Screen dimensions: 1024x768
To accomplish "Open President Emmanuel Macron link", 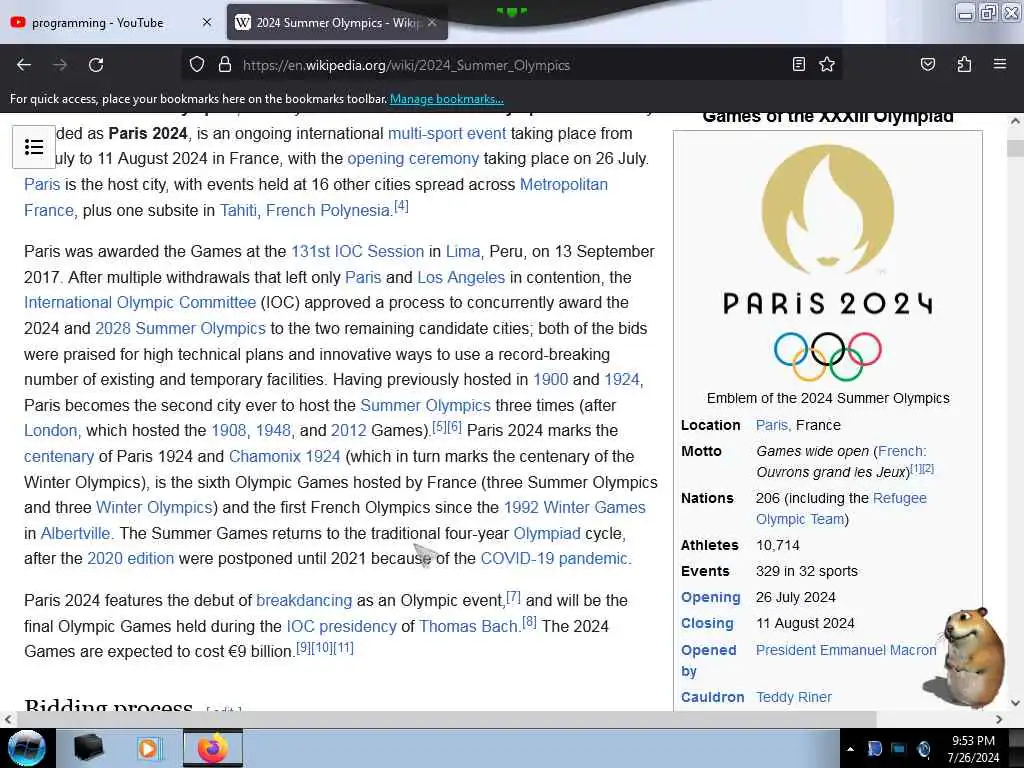I will (x=846, y=650).
